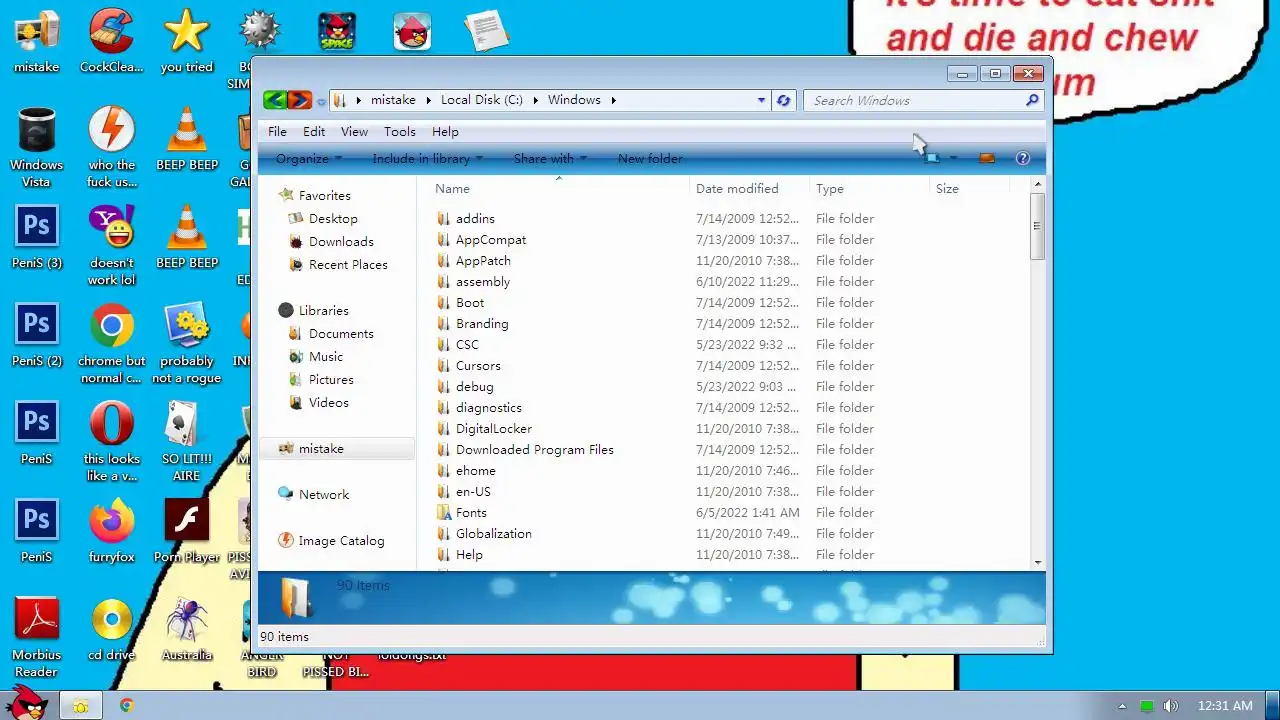
Task: Show hidden tray icons arrow
Action: [x=1122, y=706]
